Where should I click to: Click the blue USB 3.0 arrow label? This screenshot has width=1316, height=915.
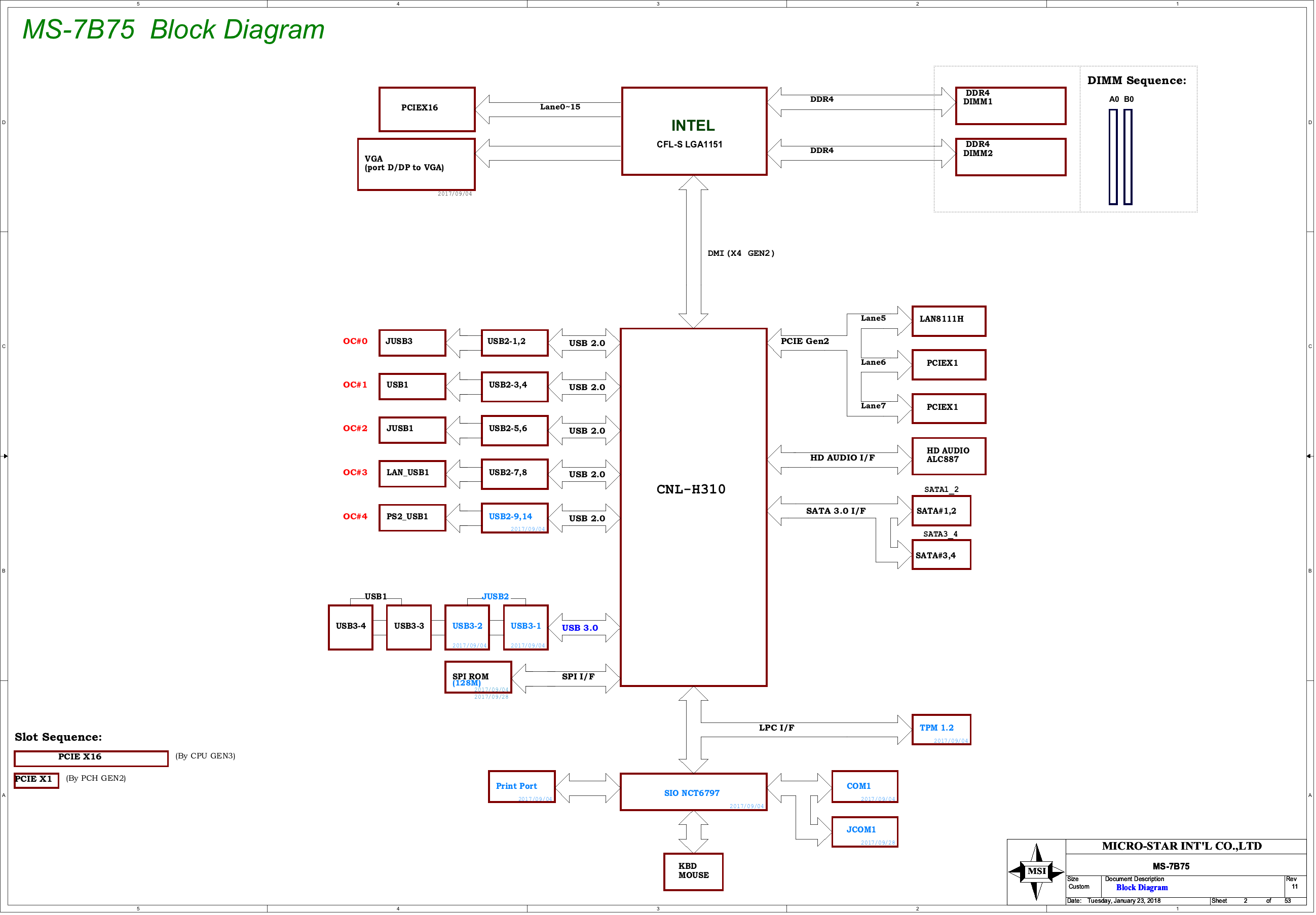pyautogui.click(x=580, y=628)
